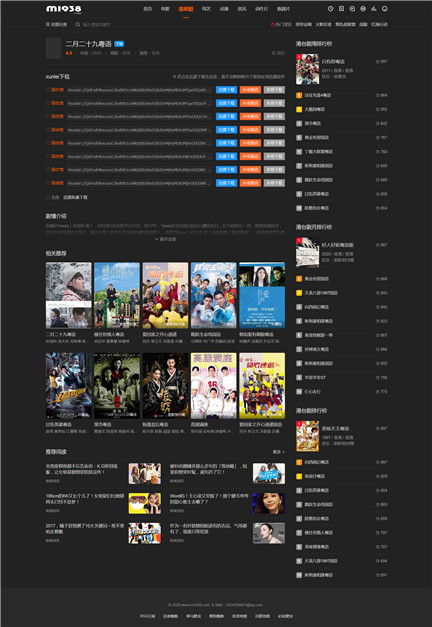Expand the all-categories dropdown
Viewport: 432px width, 627px height.
56,24
